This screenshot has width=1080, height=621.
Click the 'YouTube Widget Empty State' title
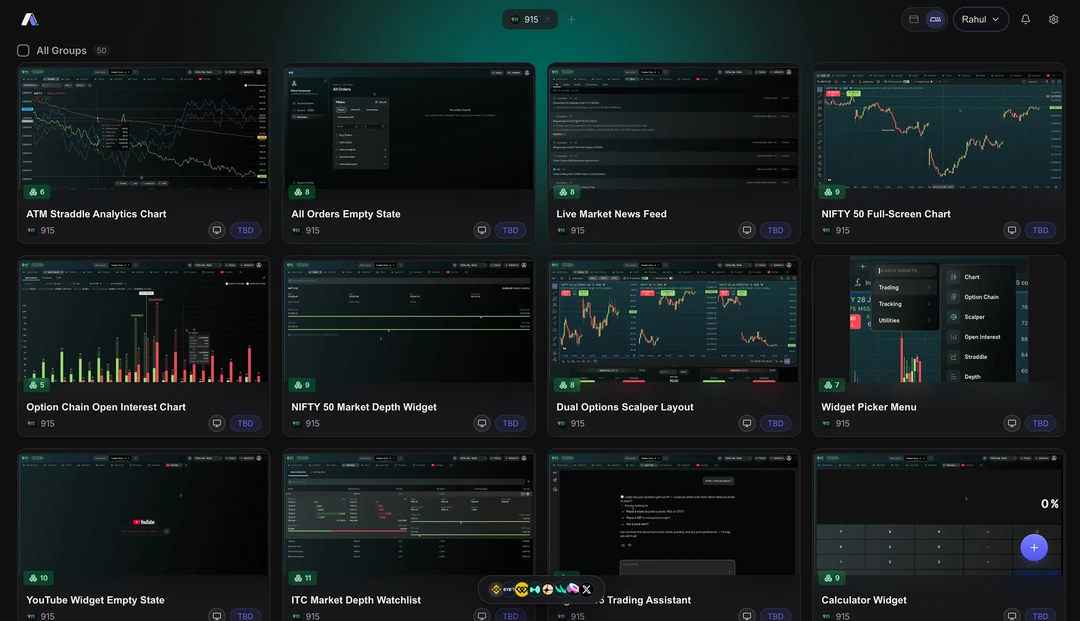pyautogui.click(x=95, y=600)
